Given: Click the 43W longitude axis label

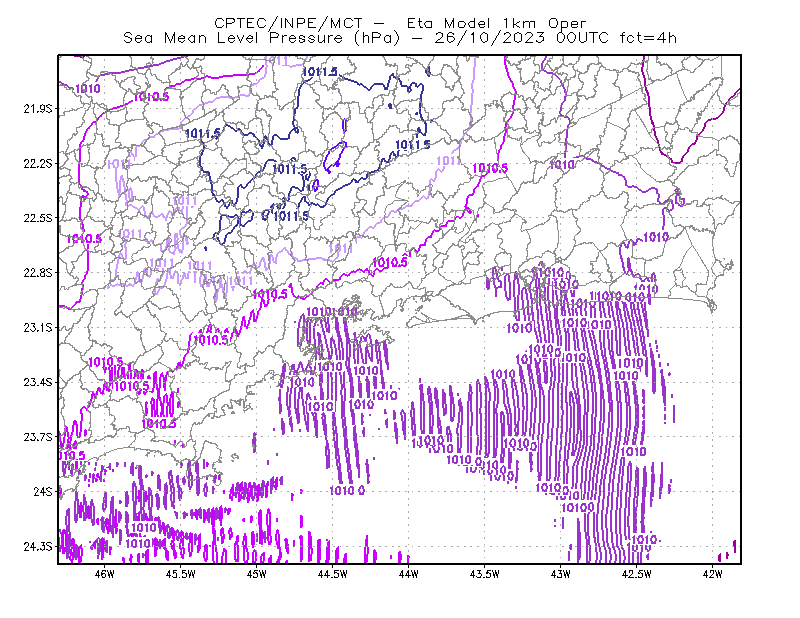Looking at the screenshot, I should [561, 574].
